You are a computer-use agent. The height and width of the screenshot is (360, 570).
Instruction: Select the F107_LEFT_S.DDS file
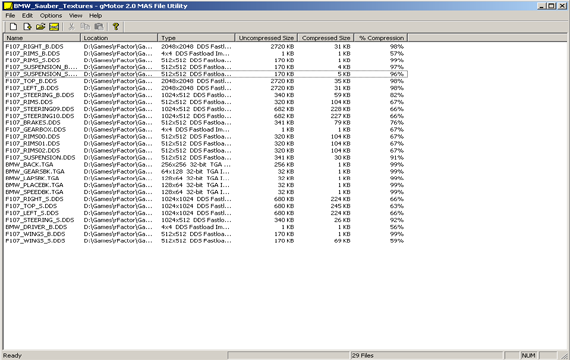[32, 213]
